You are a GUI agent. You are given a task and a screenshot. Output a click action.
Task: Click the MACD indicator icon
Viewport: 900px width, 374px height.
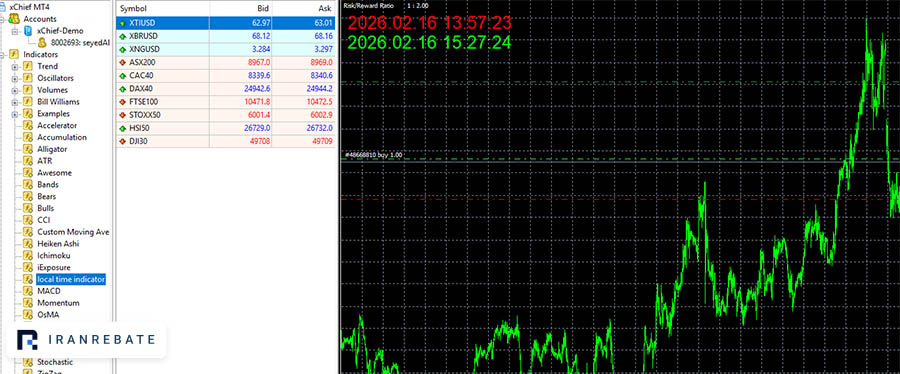pyautogui.click(x=27, y=291)
